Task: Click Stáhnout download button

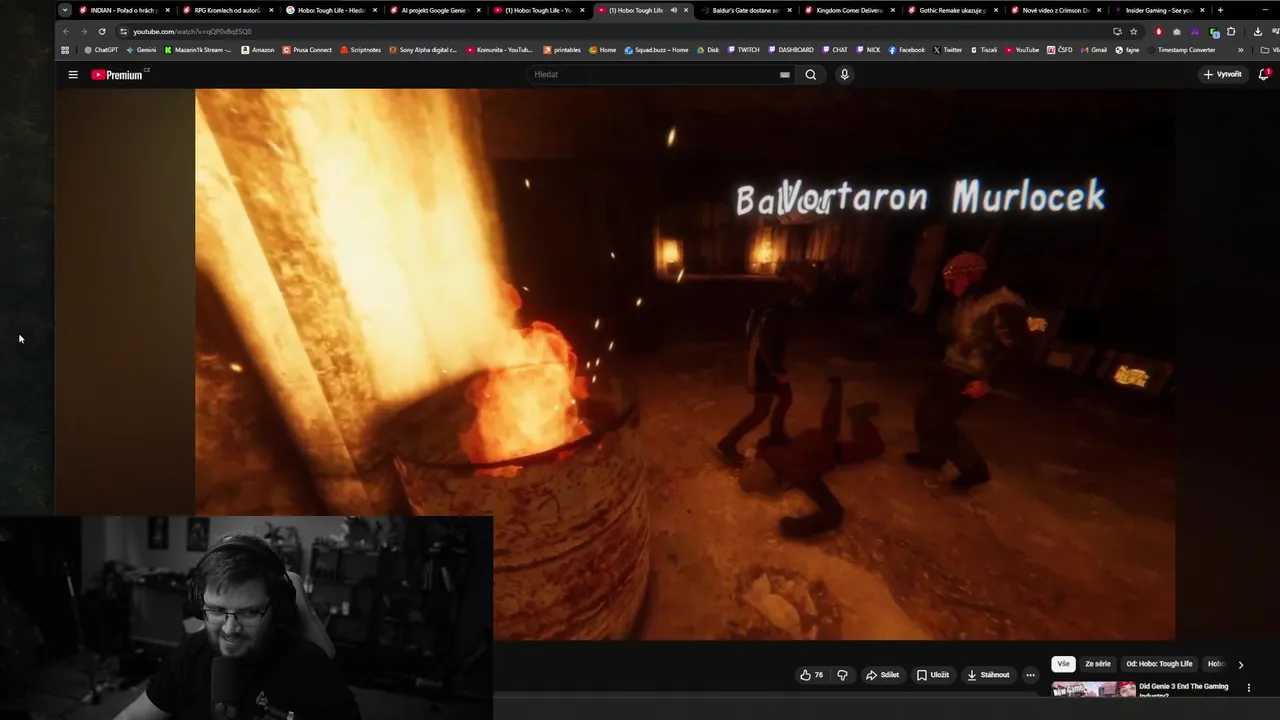Action: [988, 675]
